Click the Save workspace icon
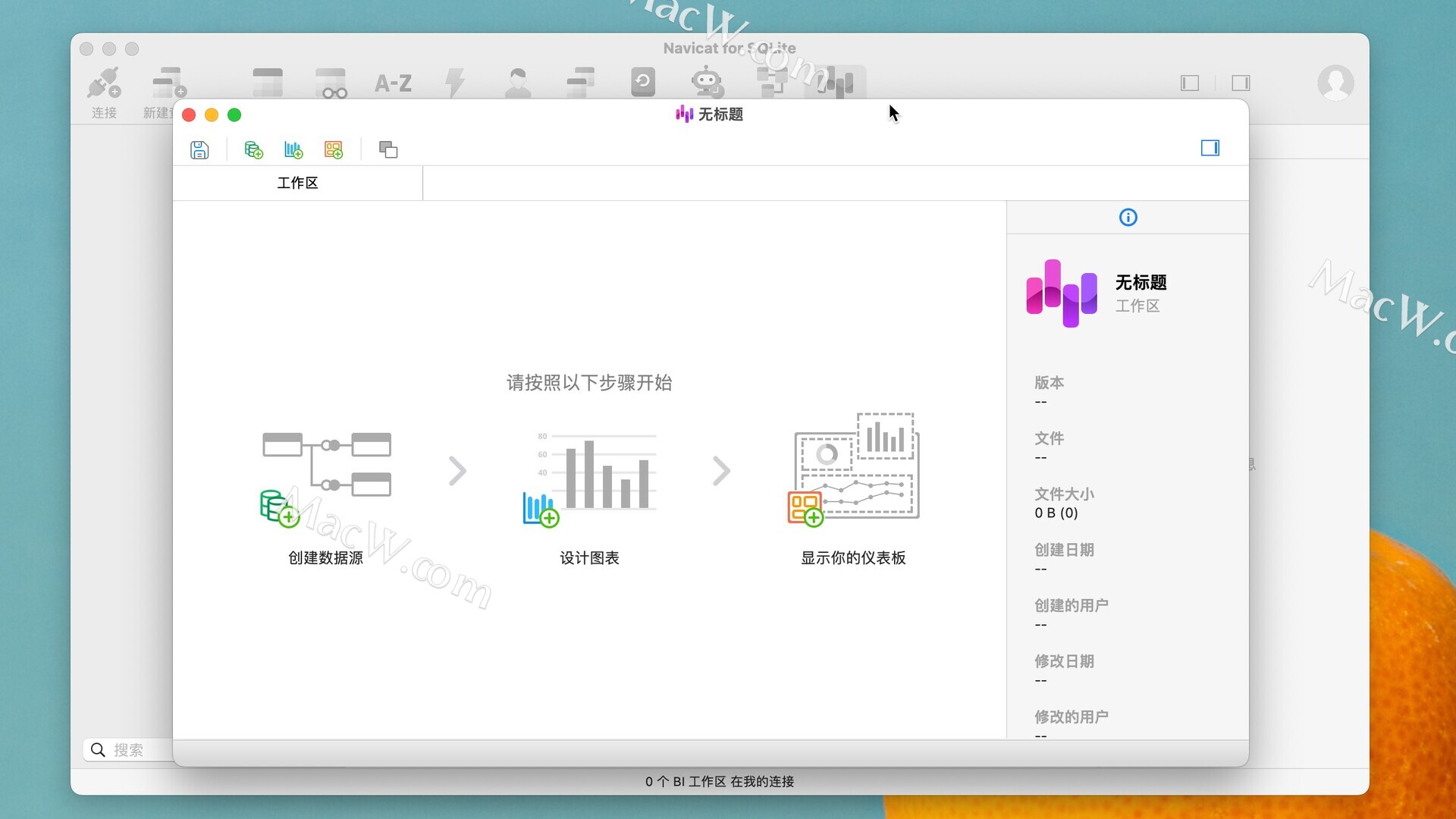 tap(199, 149)
